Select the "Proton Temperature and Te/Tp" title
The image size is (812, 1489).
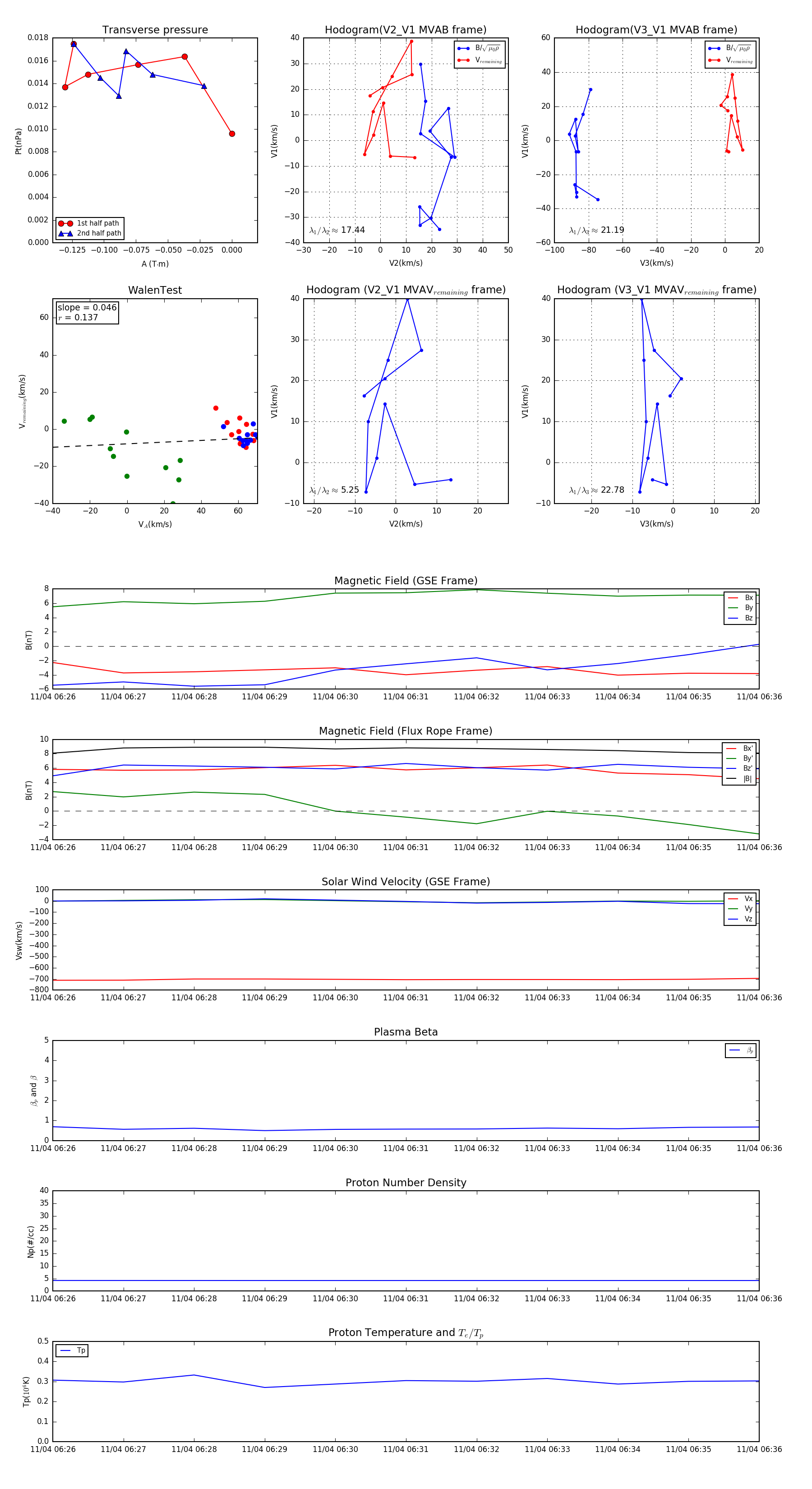pyautogui.click(x=406, y=1333)
